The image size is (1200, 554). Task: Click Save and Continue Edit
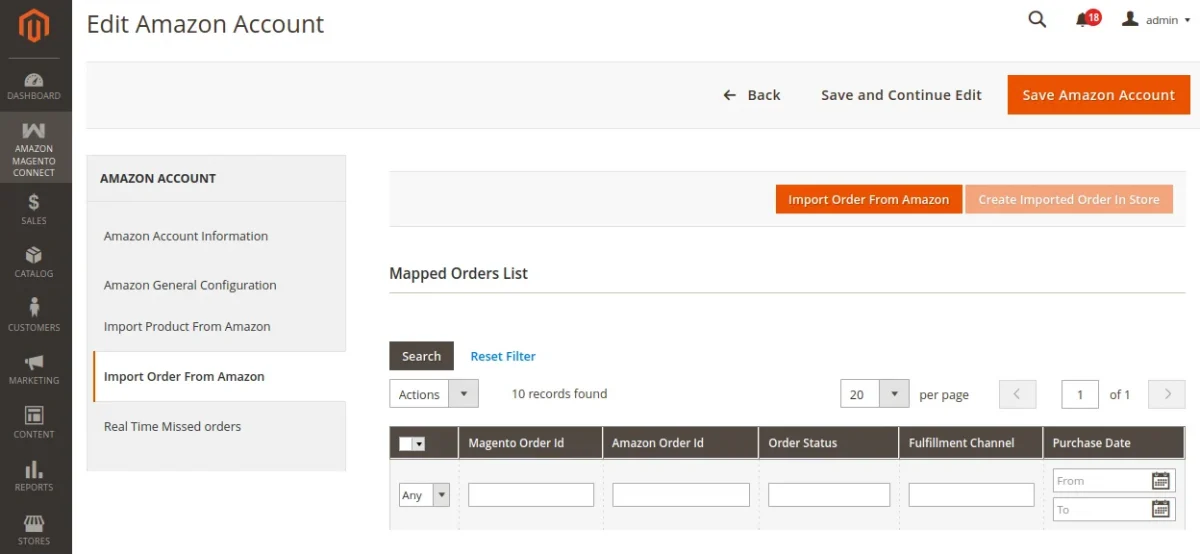coord(901,95)
